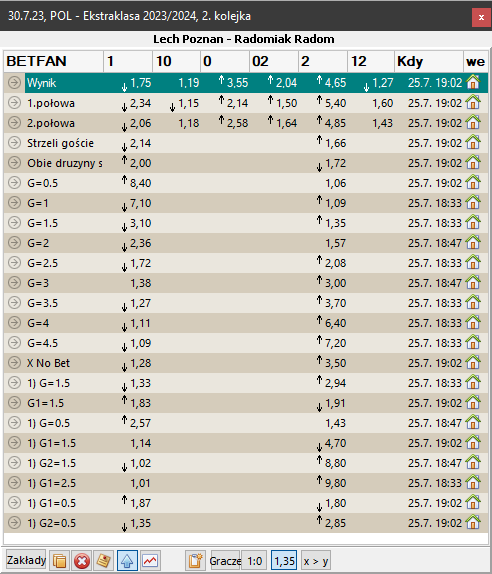
Task: Click the column header labeled 0
Action: 225,61
